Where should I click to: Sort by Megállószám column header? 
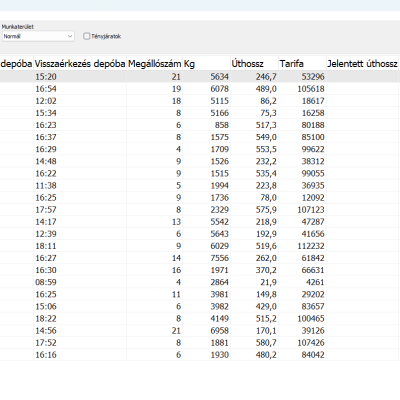click(155, 64)
